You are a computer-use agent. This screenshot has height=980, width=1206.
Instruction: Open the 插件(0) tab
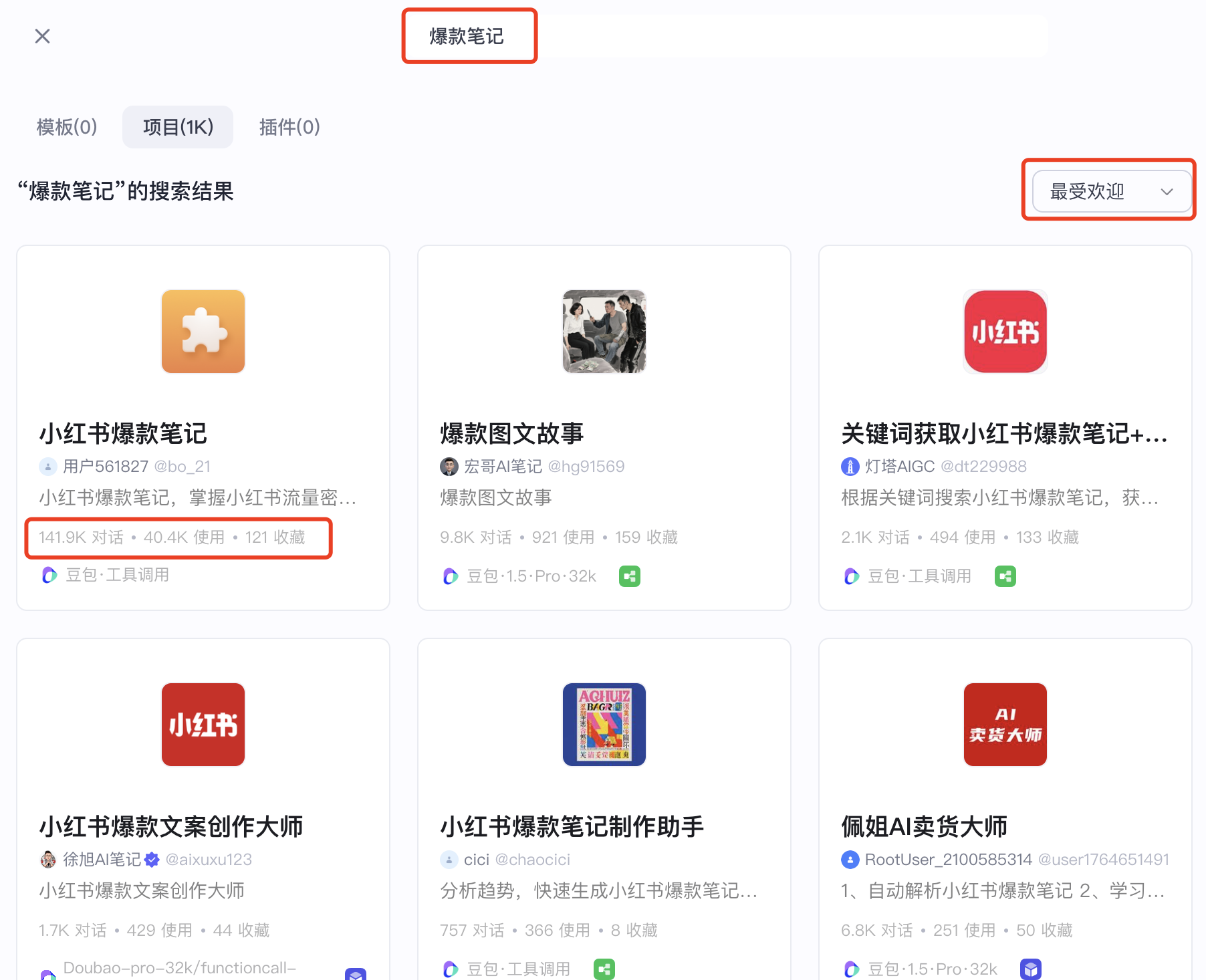tap(289, 127)
